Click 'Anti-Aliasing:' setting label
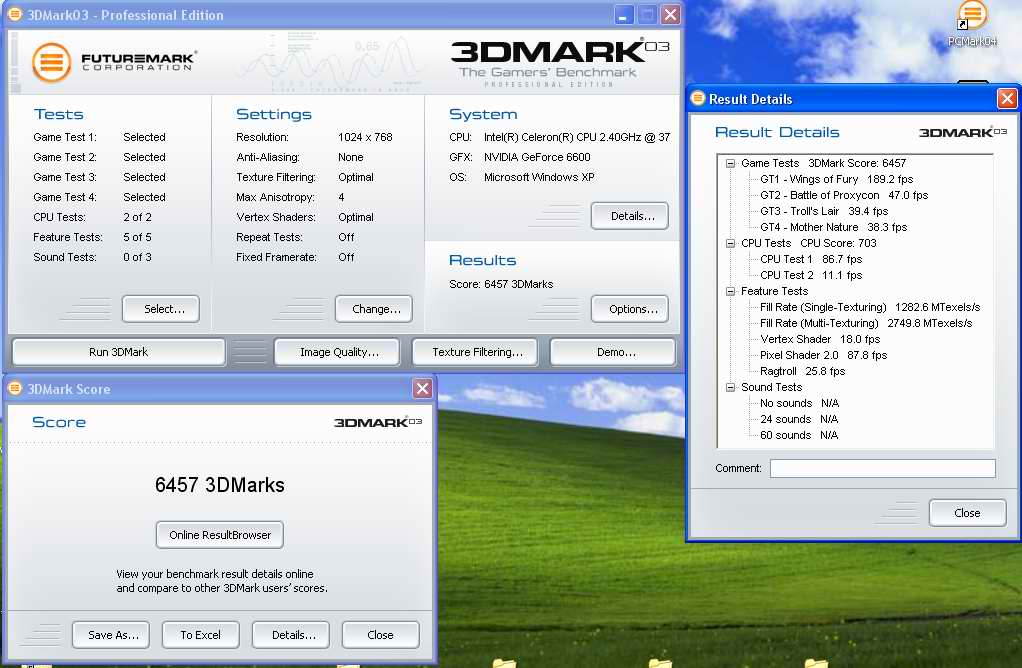1022x668 pixels. pos(268,157)
